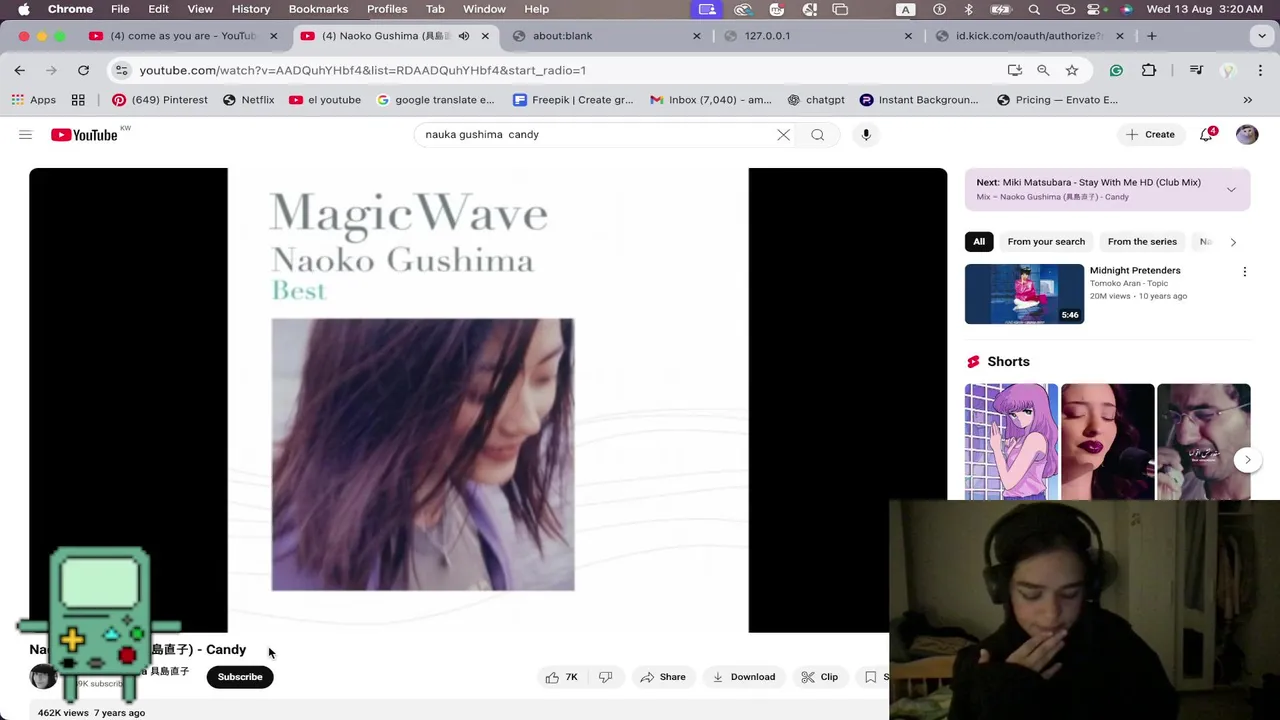1280x720 pixels.
Task: Switch to about:blank tab
Action: tap(606, 36)
